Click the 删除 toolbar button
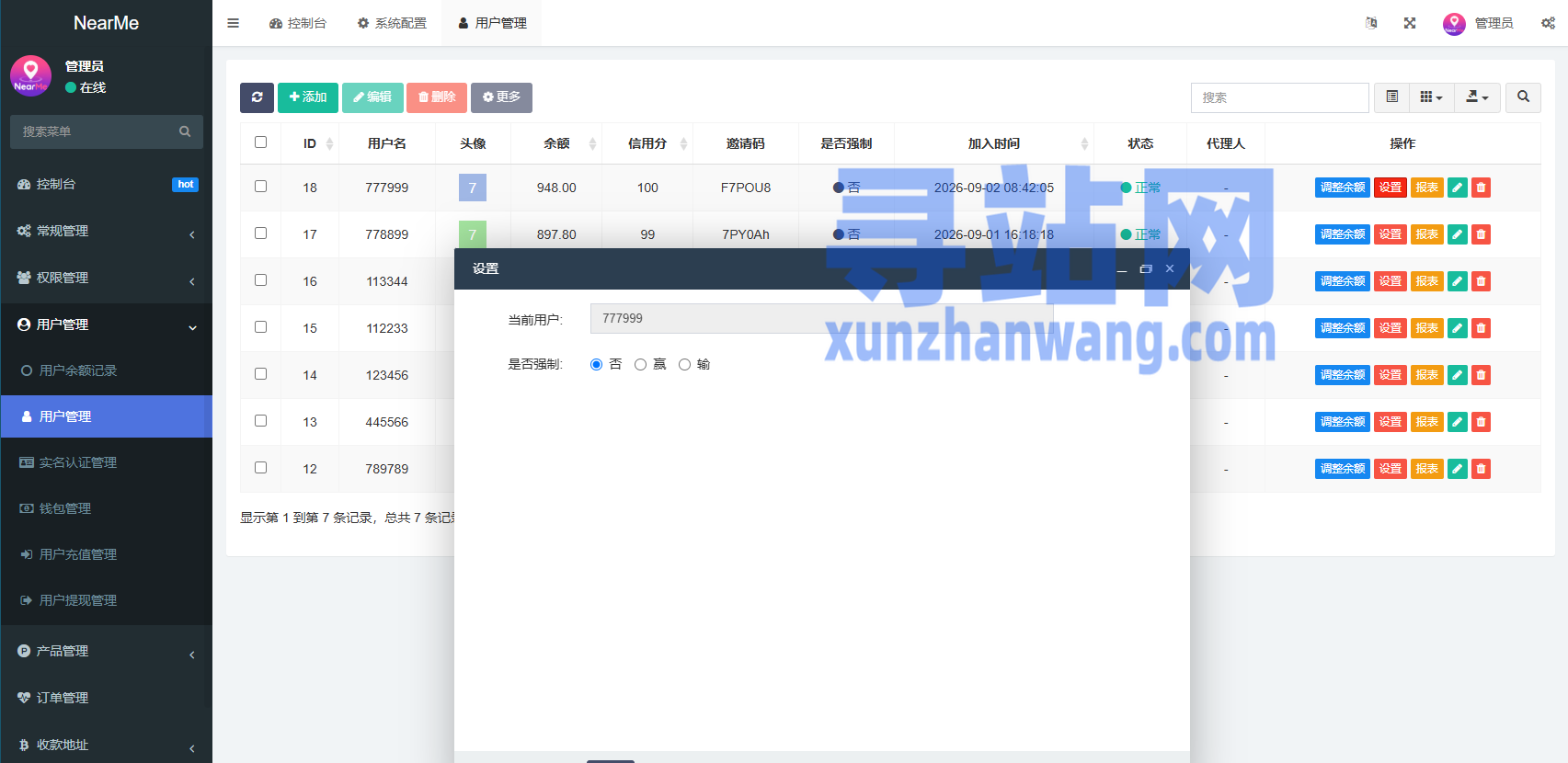 pyautogui.click(x=437, y=97)
